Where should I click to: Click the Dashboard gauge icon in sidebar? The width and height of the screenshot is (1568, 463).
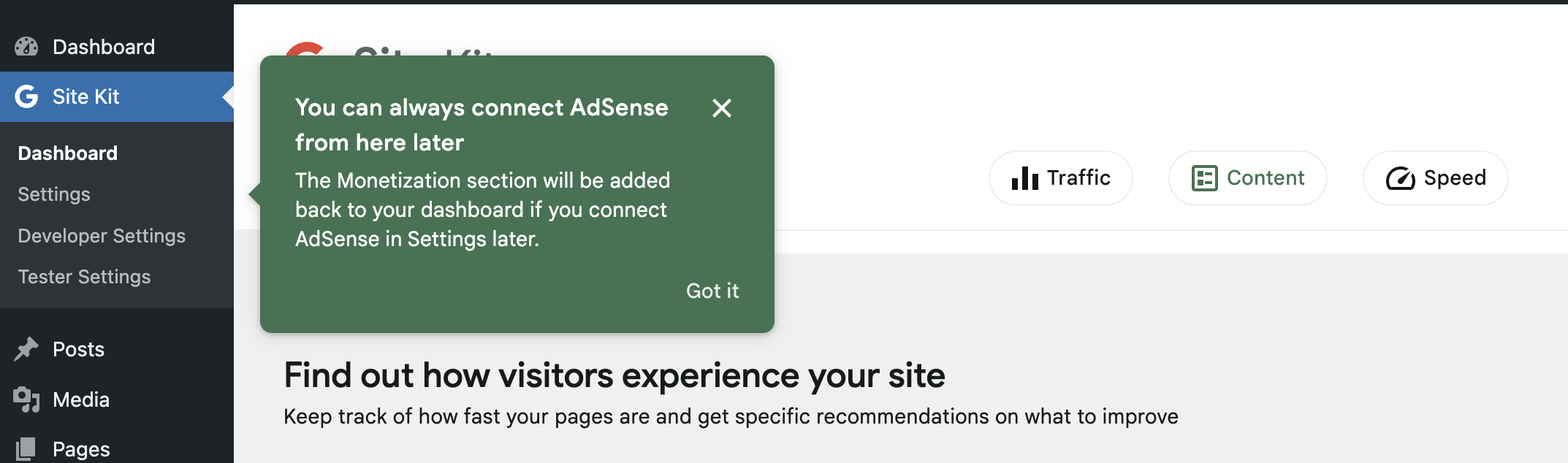pyautogui.click(x=26, y=46)
